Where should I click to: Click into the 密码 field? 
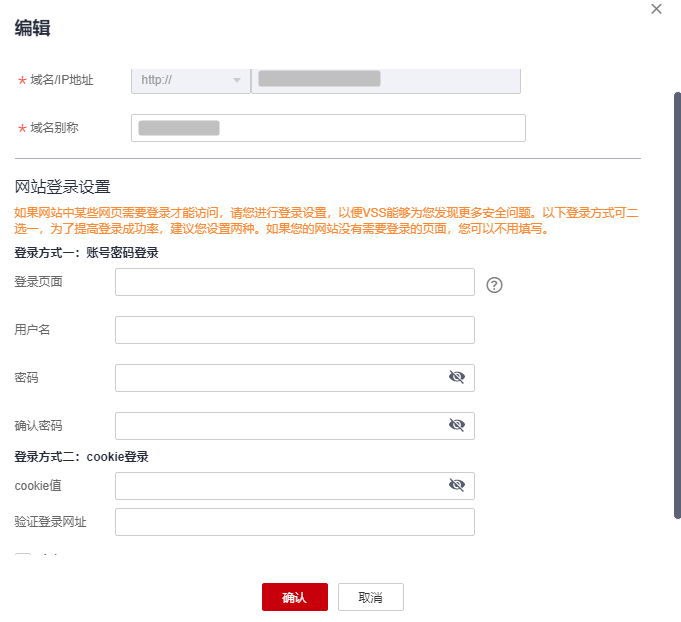[280, 378]
